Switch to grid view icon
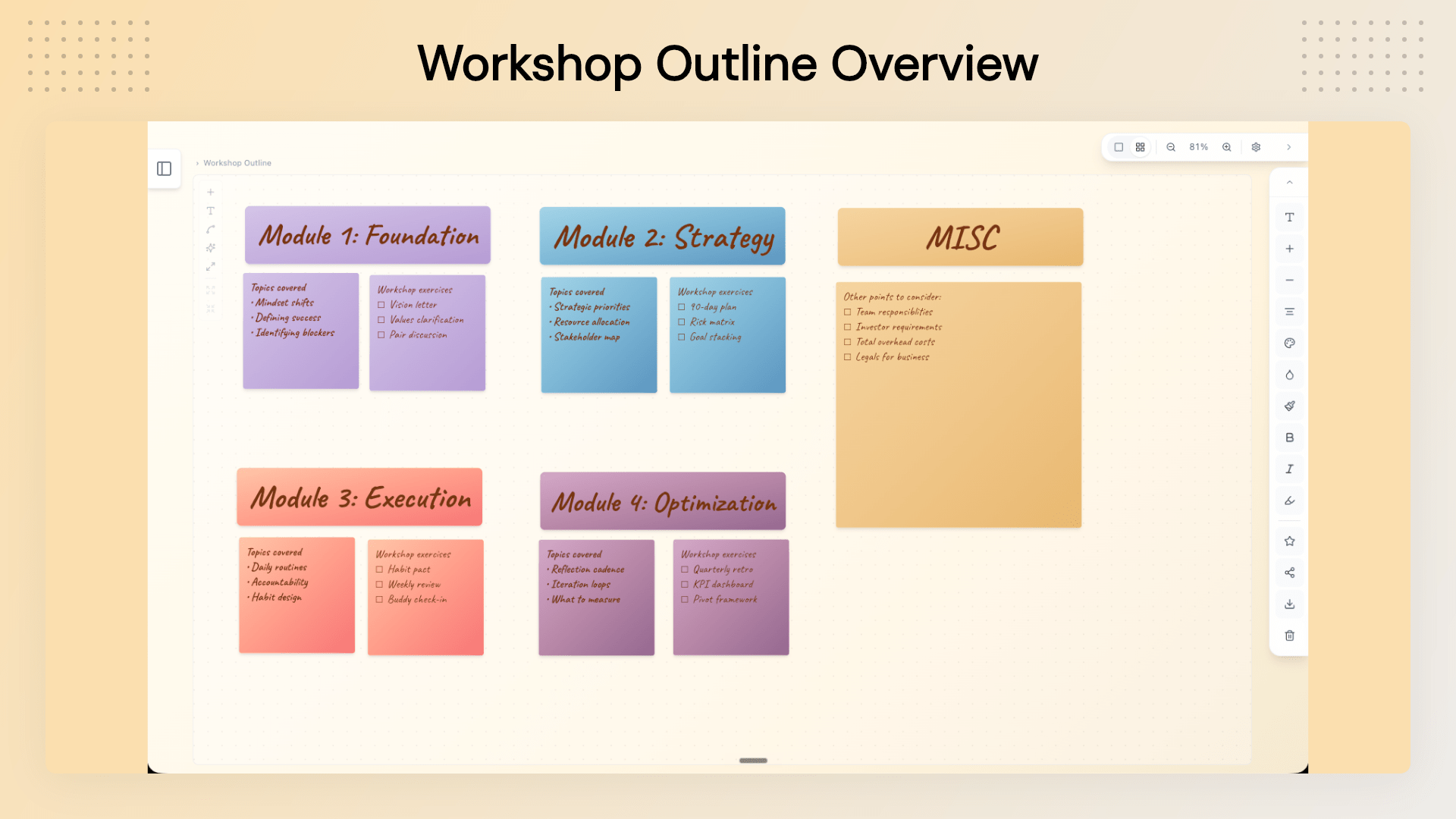The width and height of the screenshot is (1456, 819). point(1141,147)
